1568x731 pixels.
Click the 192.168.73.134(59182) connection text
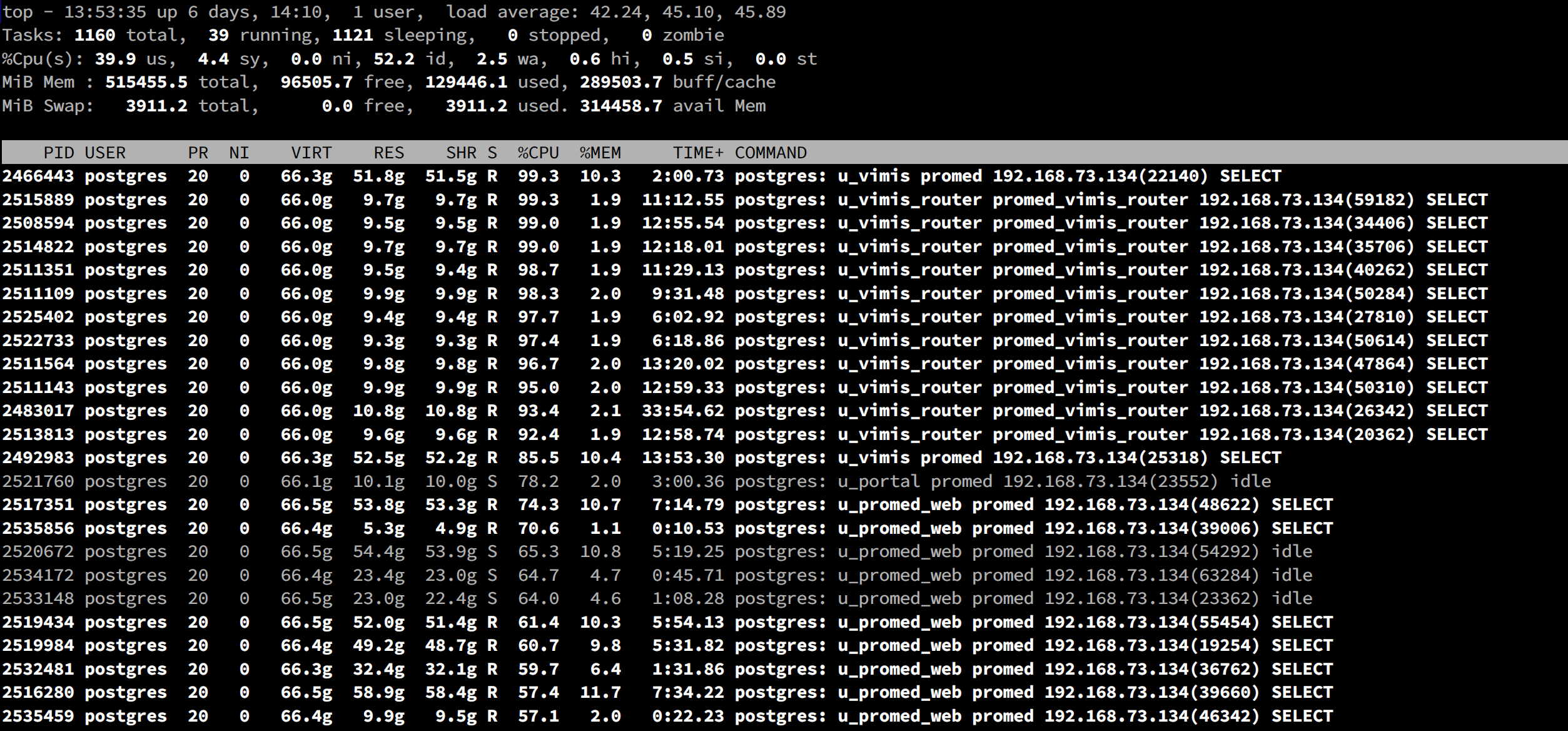pyautogui.click(x=1307, y=200)
